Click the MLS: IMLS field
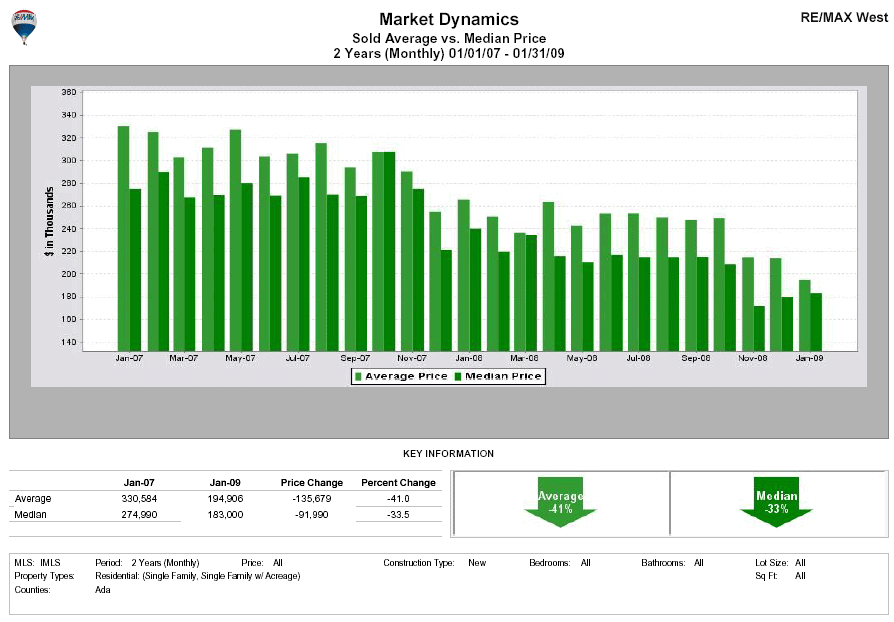The width and height of the screenshot is (894, 622). [37, 563]
